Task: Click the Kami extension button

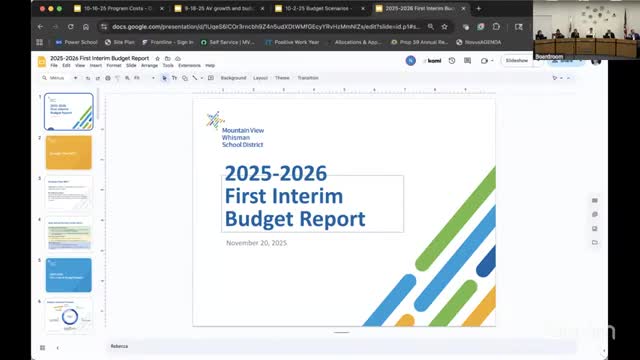Action: (x=433, y=61)
